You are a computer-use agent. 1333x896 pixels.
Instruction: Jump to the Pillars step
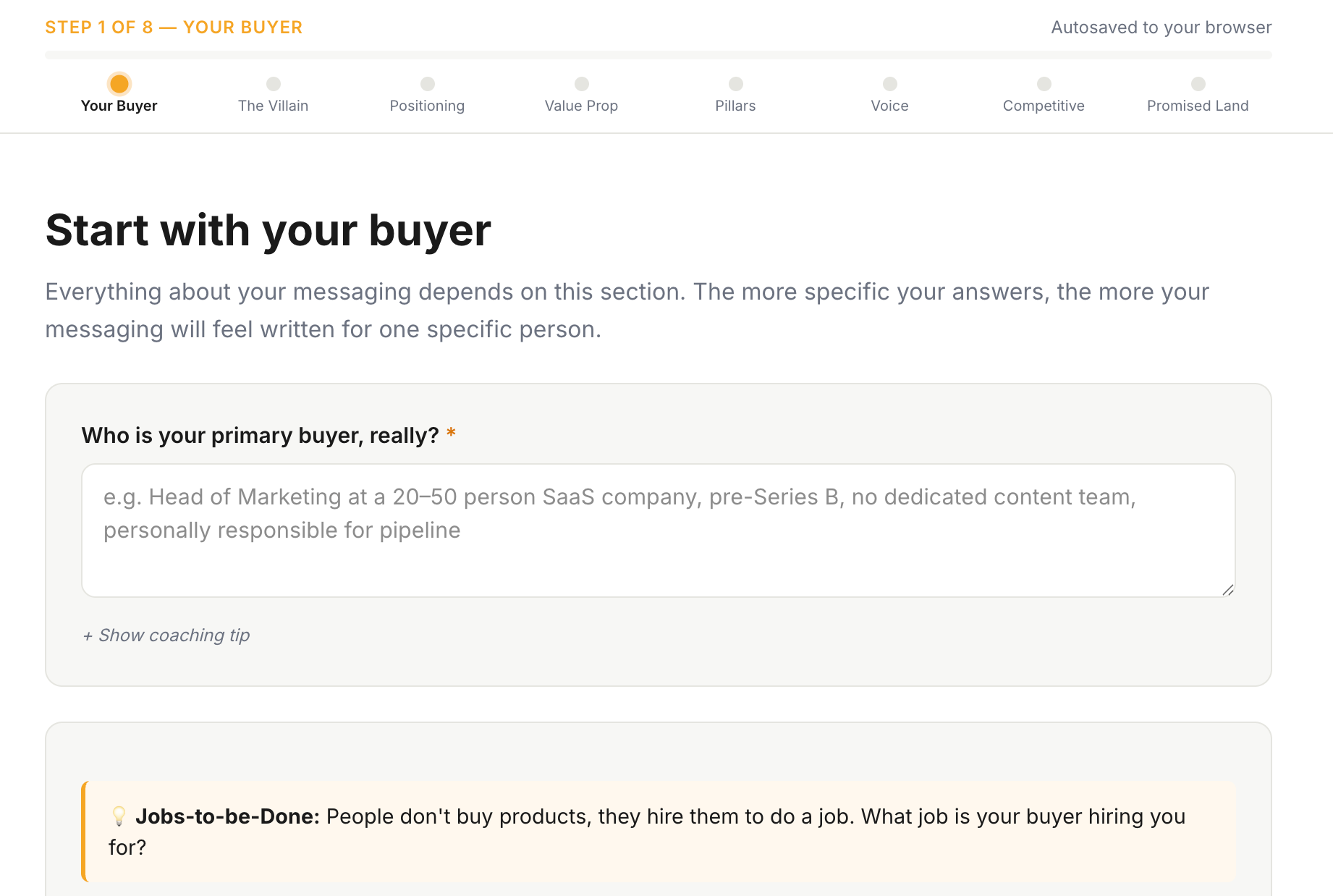click(x=735, y=94)
